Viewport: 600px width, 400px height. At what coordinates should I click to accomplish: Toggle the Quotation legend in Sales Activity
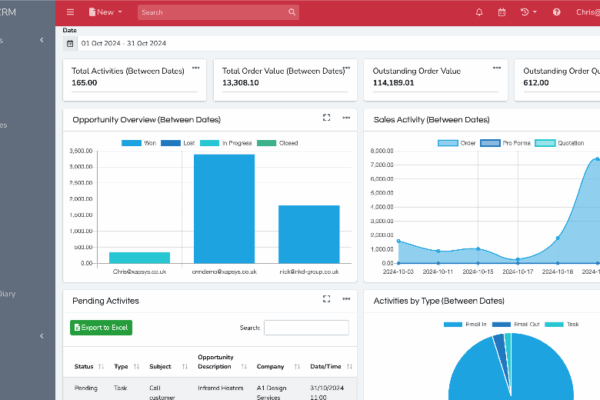(559, 143)
